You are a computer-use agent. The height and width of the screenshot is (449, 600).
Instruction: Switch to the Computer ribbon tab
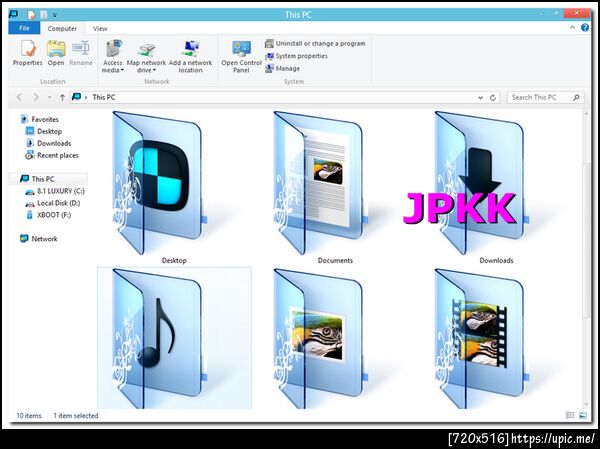(62, 28)
